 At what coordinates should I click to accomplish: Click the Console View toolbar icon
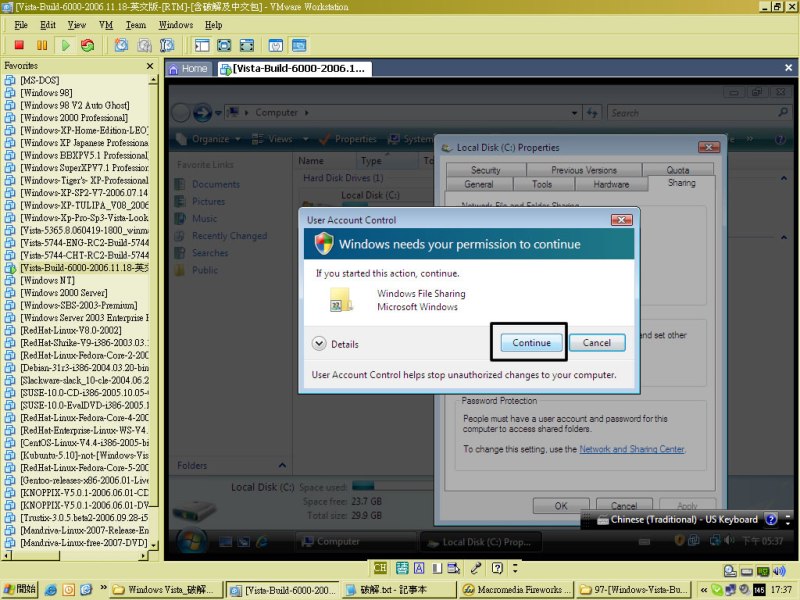[299, 45]
